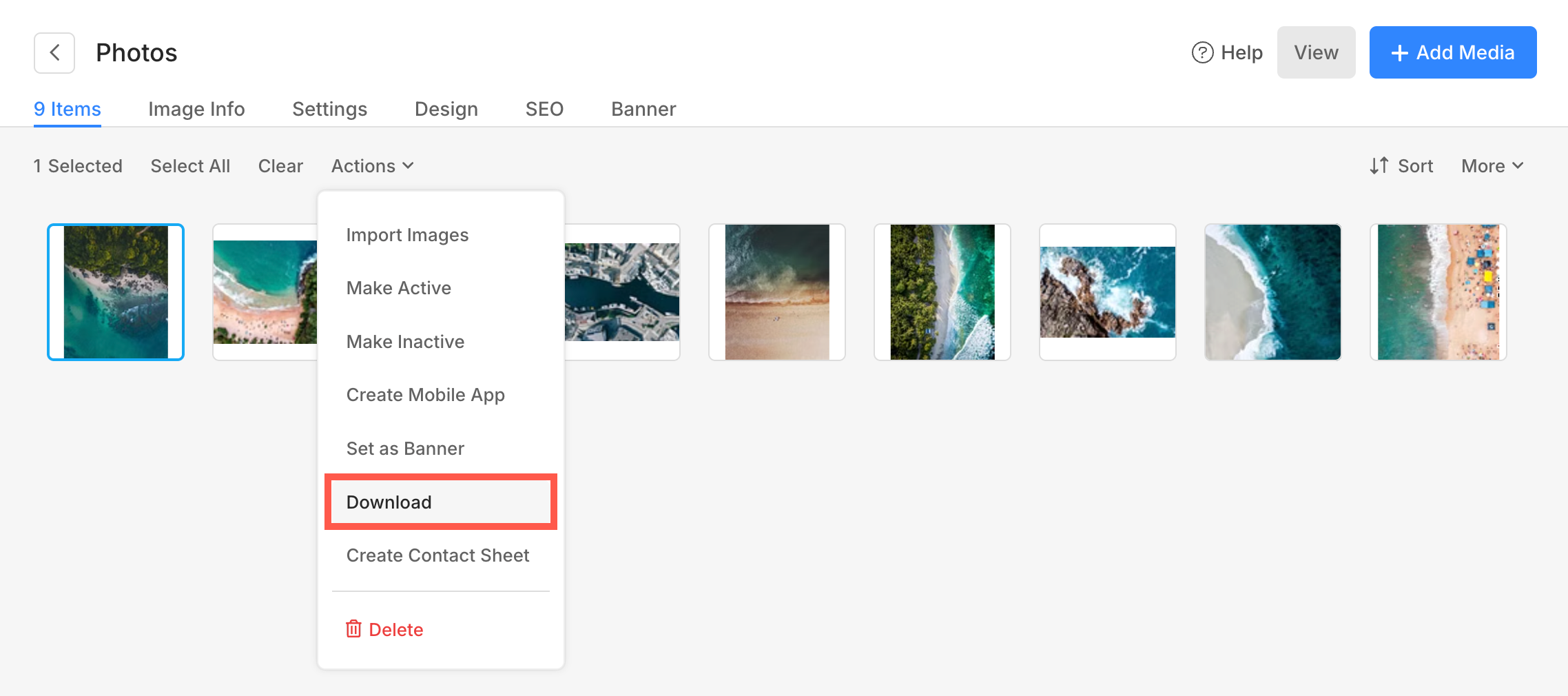Screen dimensions: 1568x696
Task: Click the View button
Action: click(x=1315, y=53)
